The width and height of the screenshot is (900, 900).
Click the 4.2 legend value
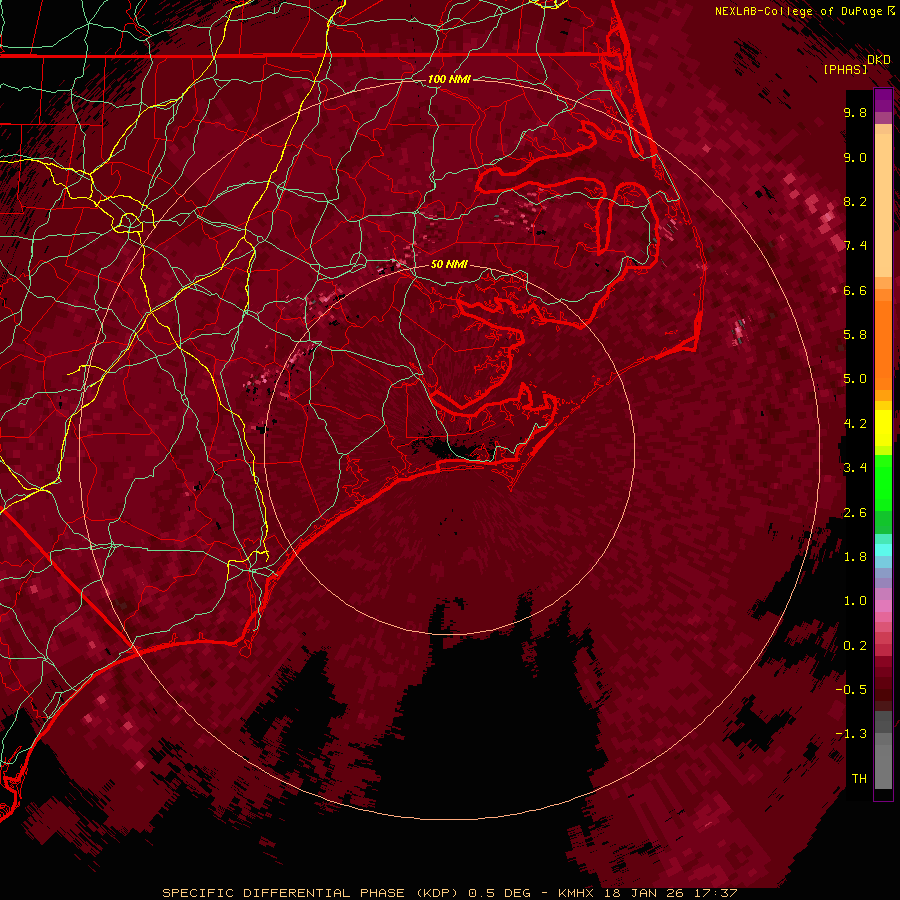855,424
